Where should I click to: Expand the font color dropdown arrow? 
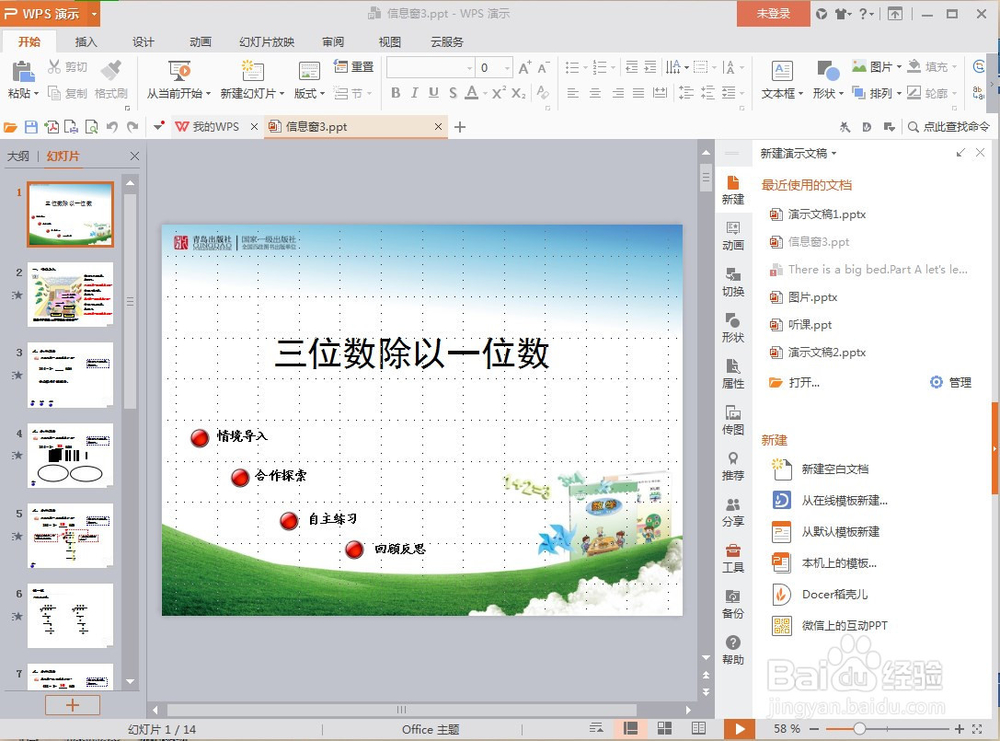485,94
